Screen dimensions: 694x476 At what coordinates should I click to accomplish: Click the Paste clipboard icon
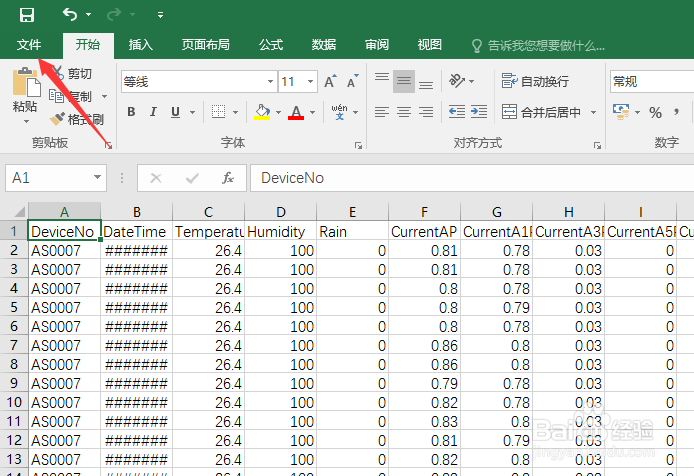(x=26, y=83)
